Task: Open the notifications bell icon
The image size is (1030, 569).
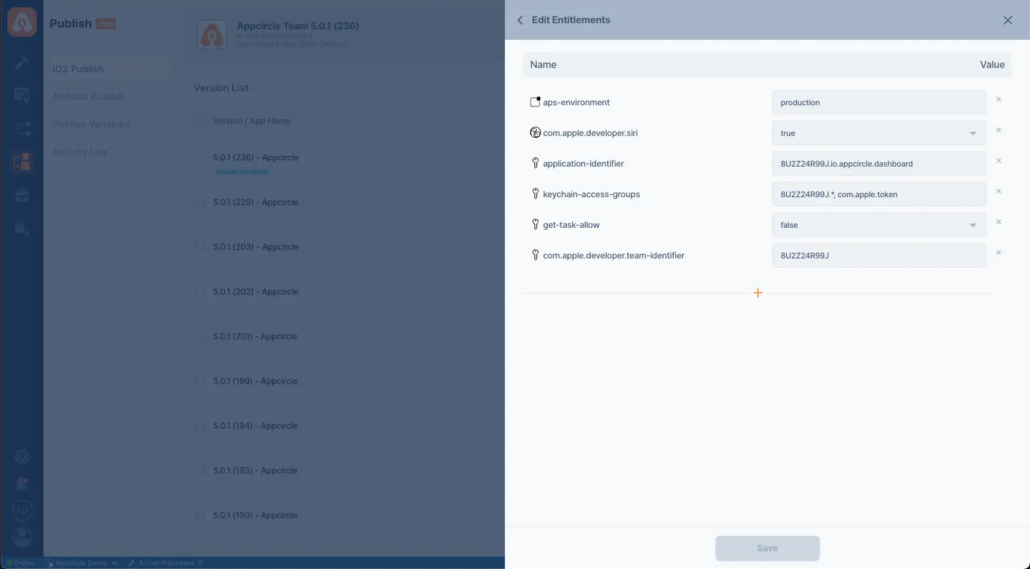Action: click(x=22, y=484)
